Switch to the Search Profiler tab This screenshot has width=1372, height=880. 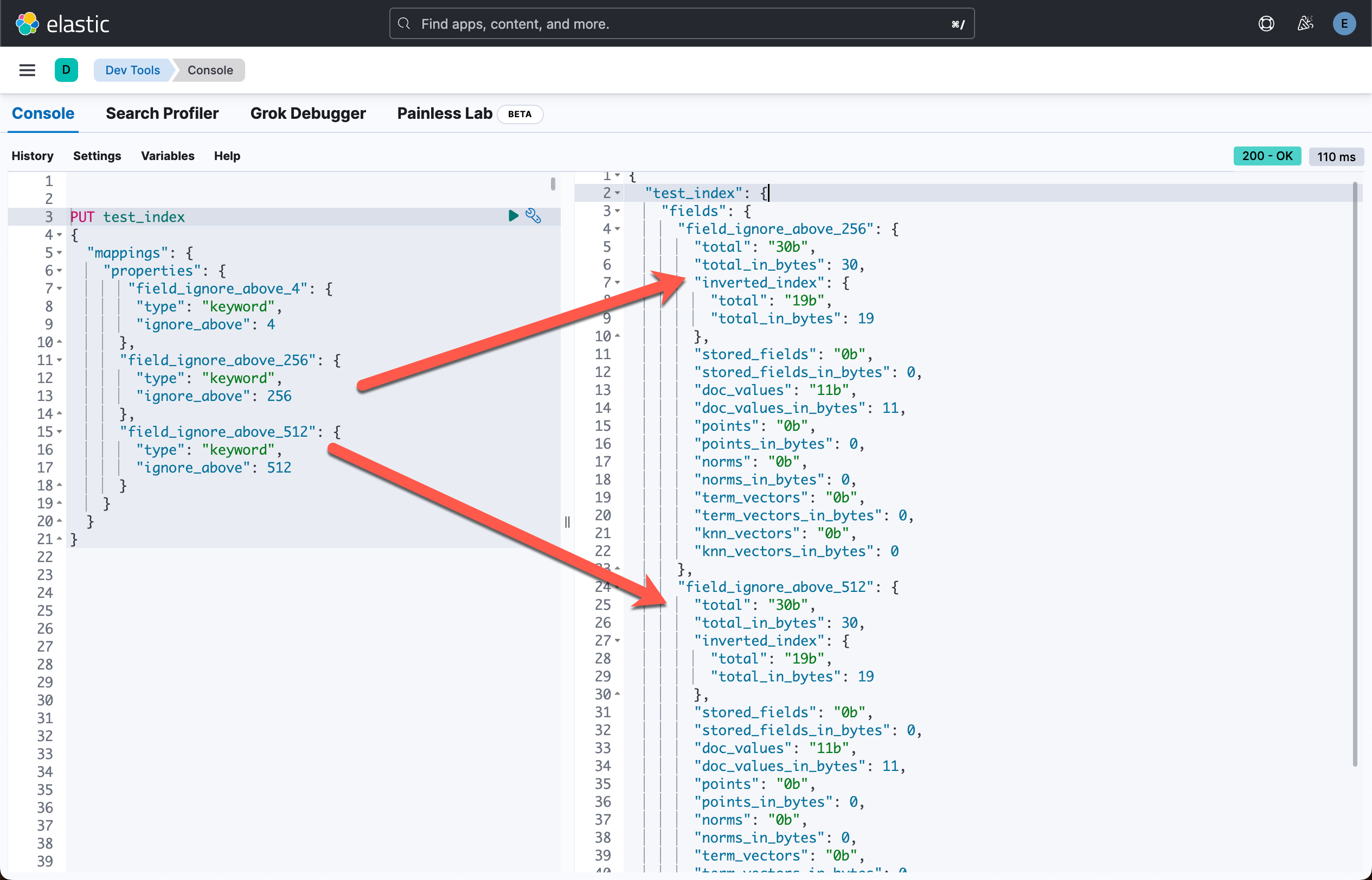click(x=162, y=113)
